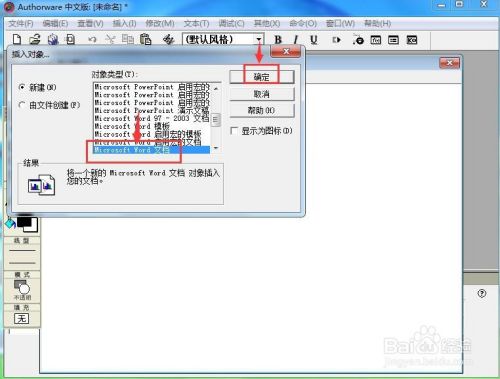500x379 pixels.
Task: Open the 文件(F) menu
Action: (x=21, y=24)
